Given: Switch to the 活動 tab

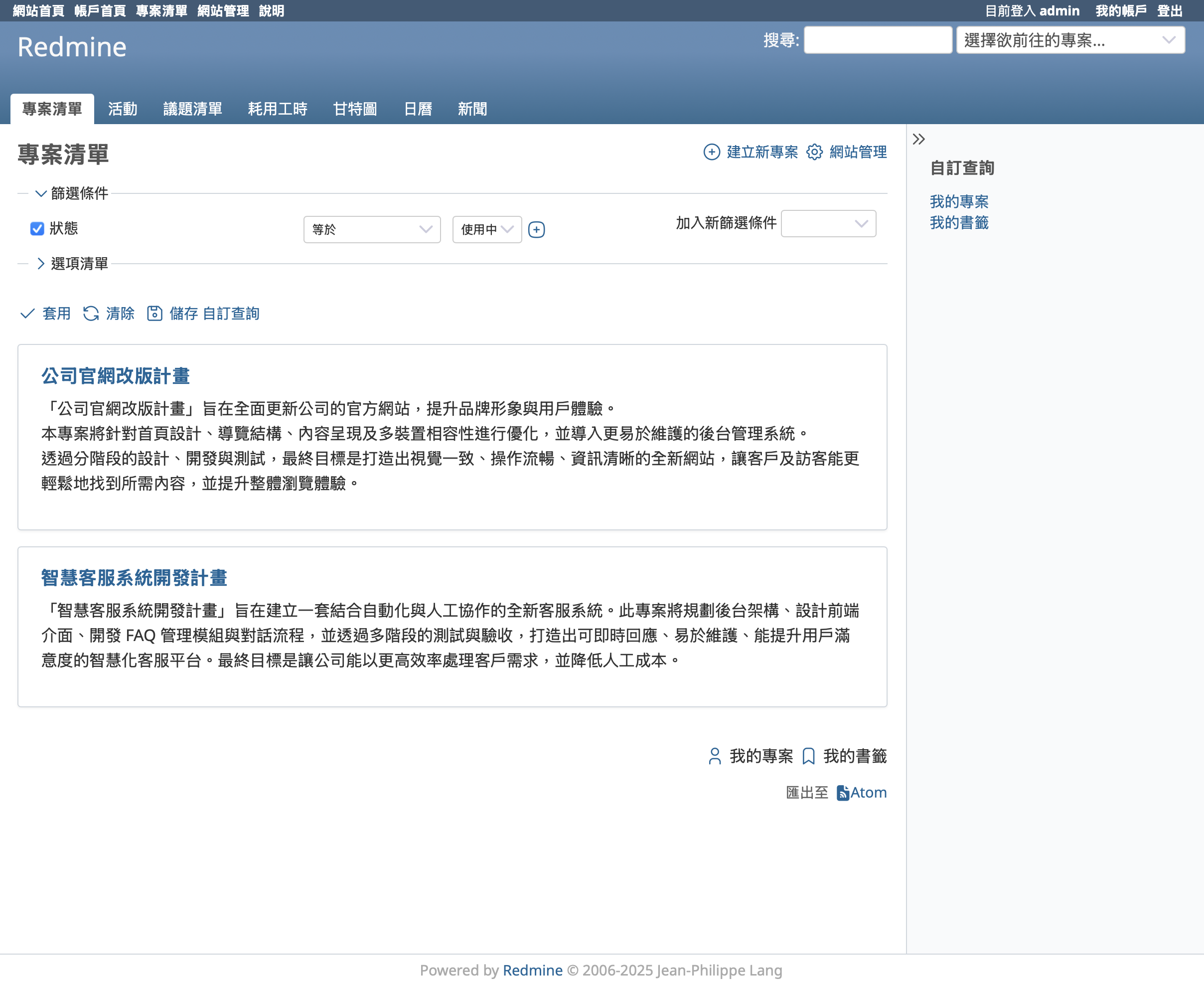Looking at the screenshot, I should [x=123, y=109].
